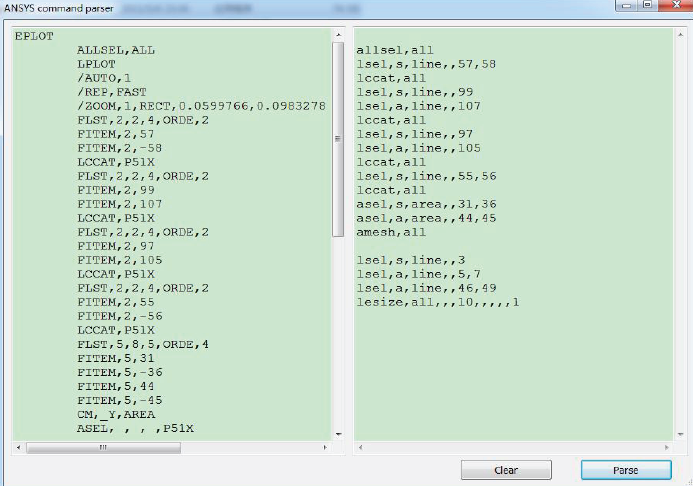Click the ANSYS command parser title text

[x=58, y=8]
